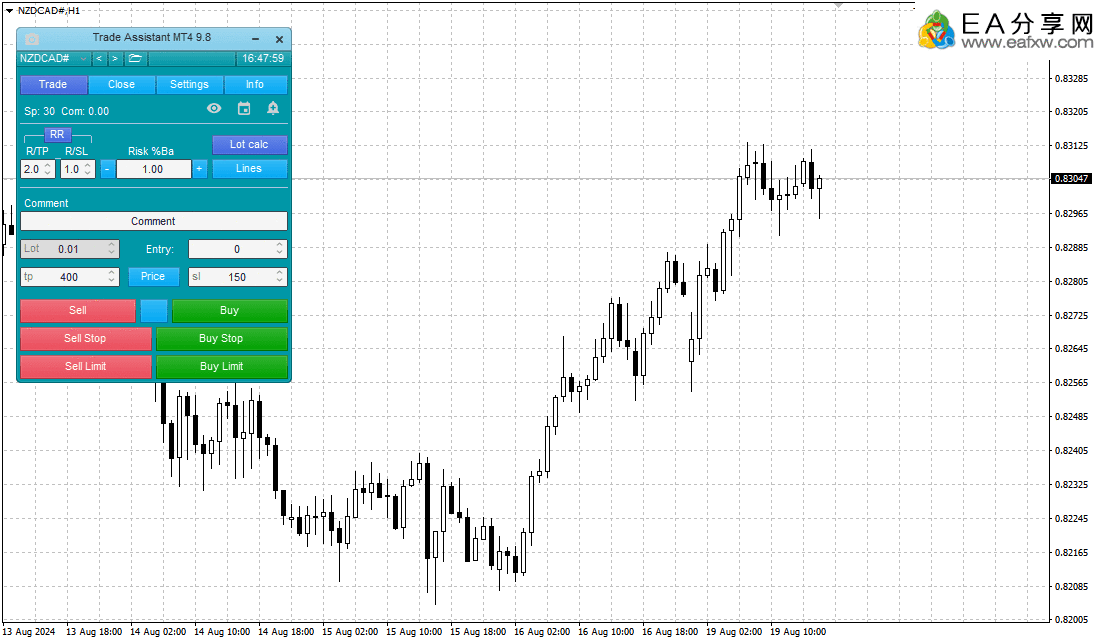The width and height of the screenshot is (1095, 643).
Task: Click the 16:47:59 clock display
Action: tap(263, 59)
